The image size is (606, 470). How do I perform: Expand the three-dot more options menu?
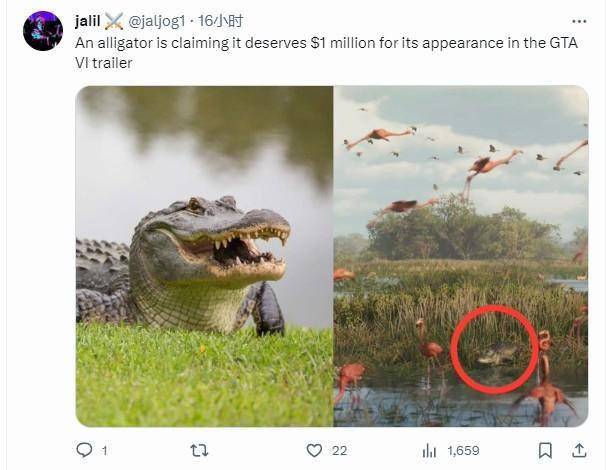tap(579, 21)
